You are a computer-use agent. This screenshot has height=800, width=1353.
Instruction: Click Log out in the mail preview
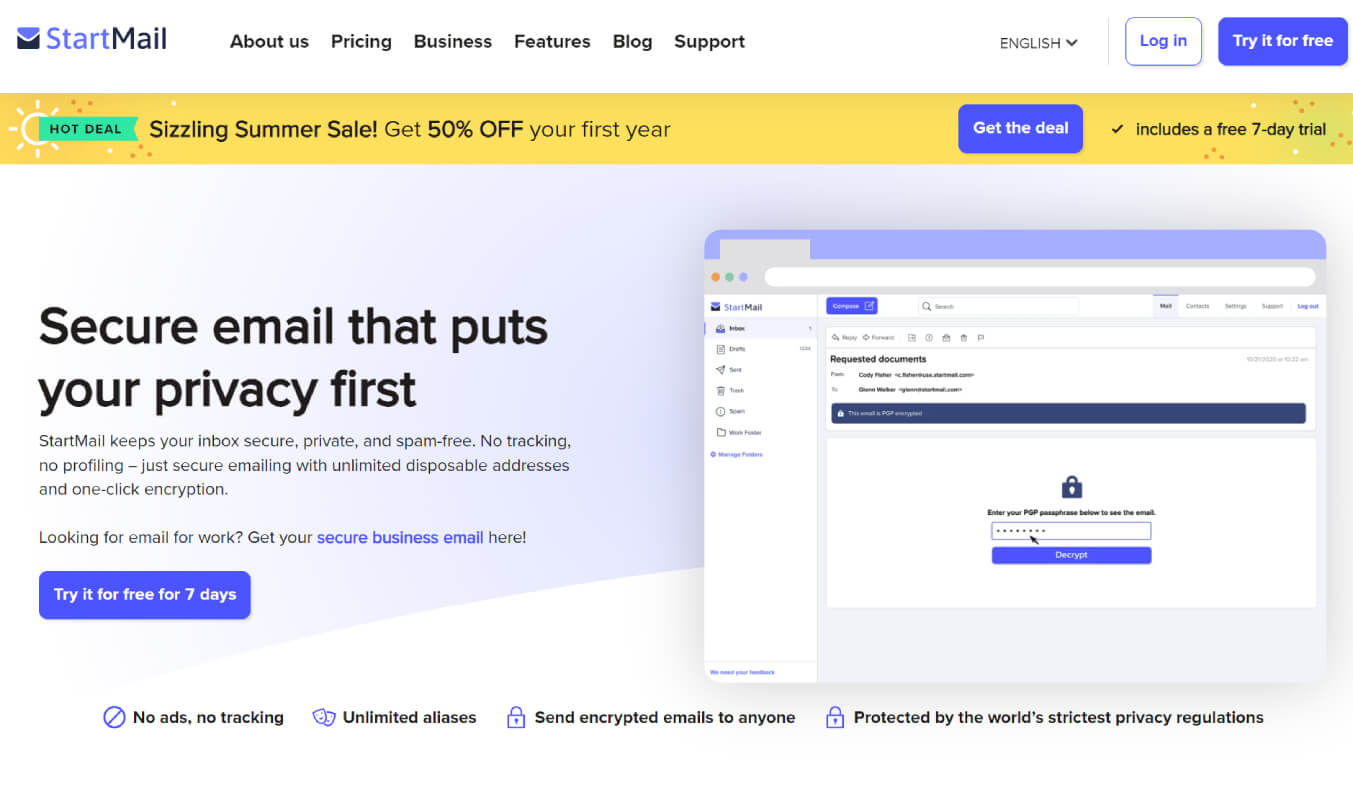(x=1308, y=306)
